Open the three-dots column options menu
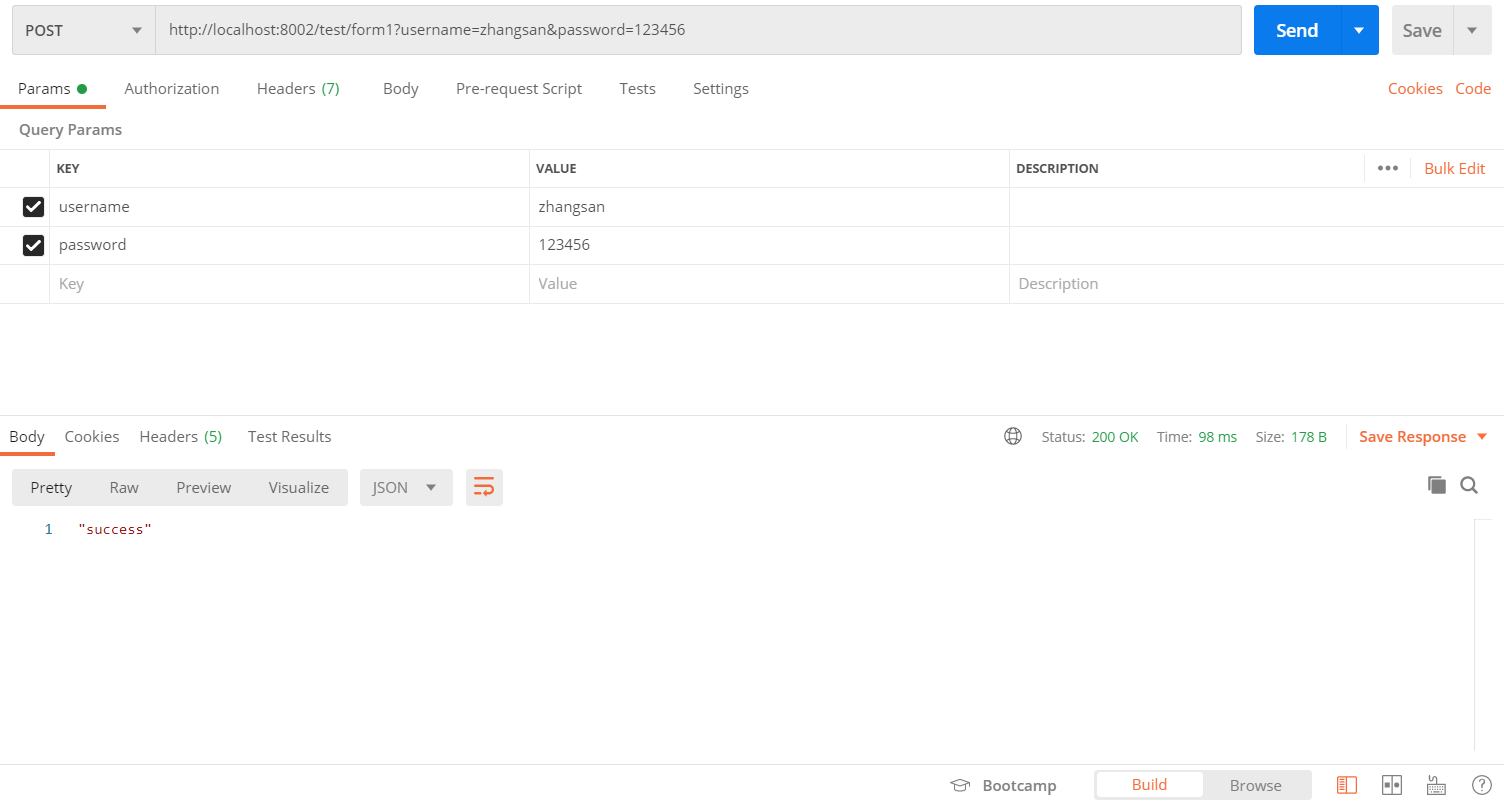This screenshot has width=1504, height=803. tap(1388, 168)
